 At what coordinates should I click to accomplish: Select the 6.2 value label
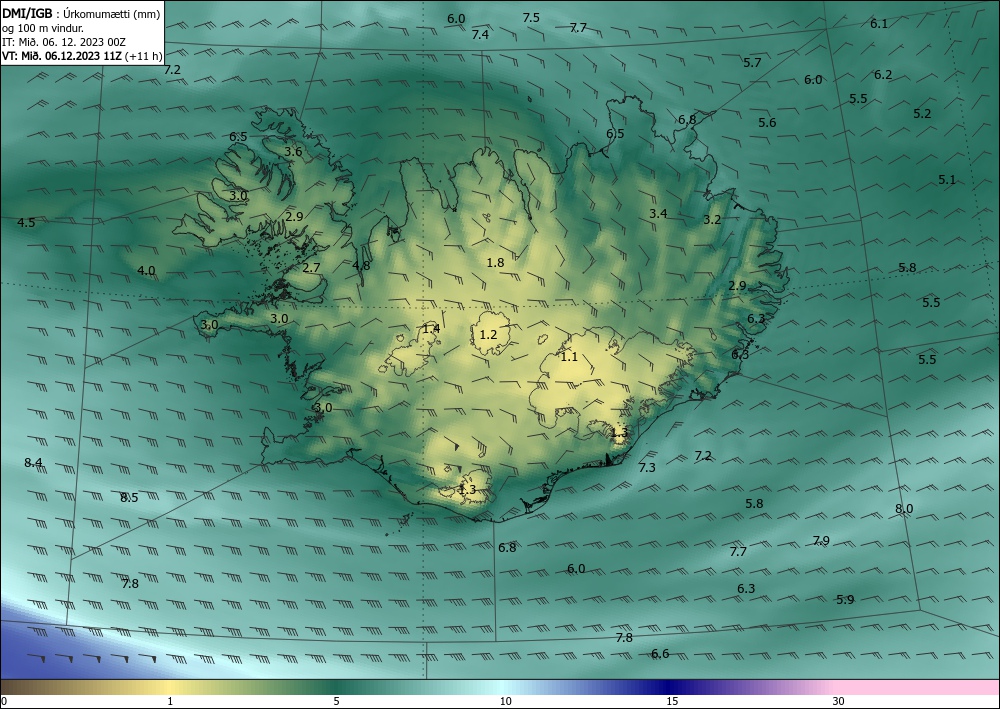(883, 75)
